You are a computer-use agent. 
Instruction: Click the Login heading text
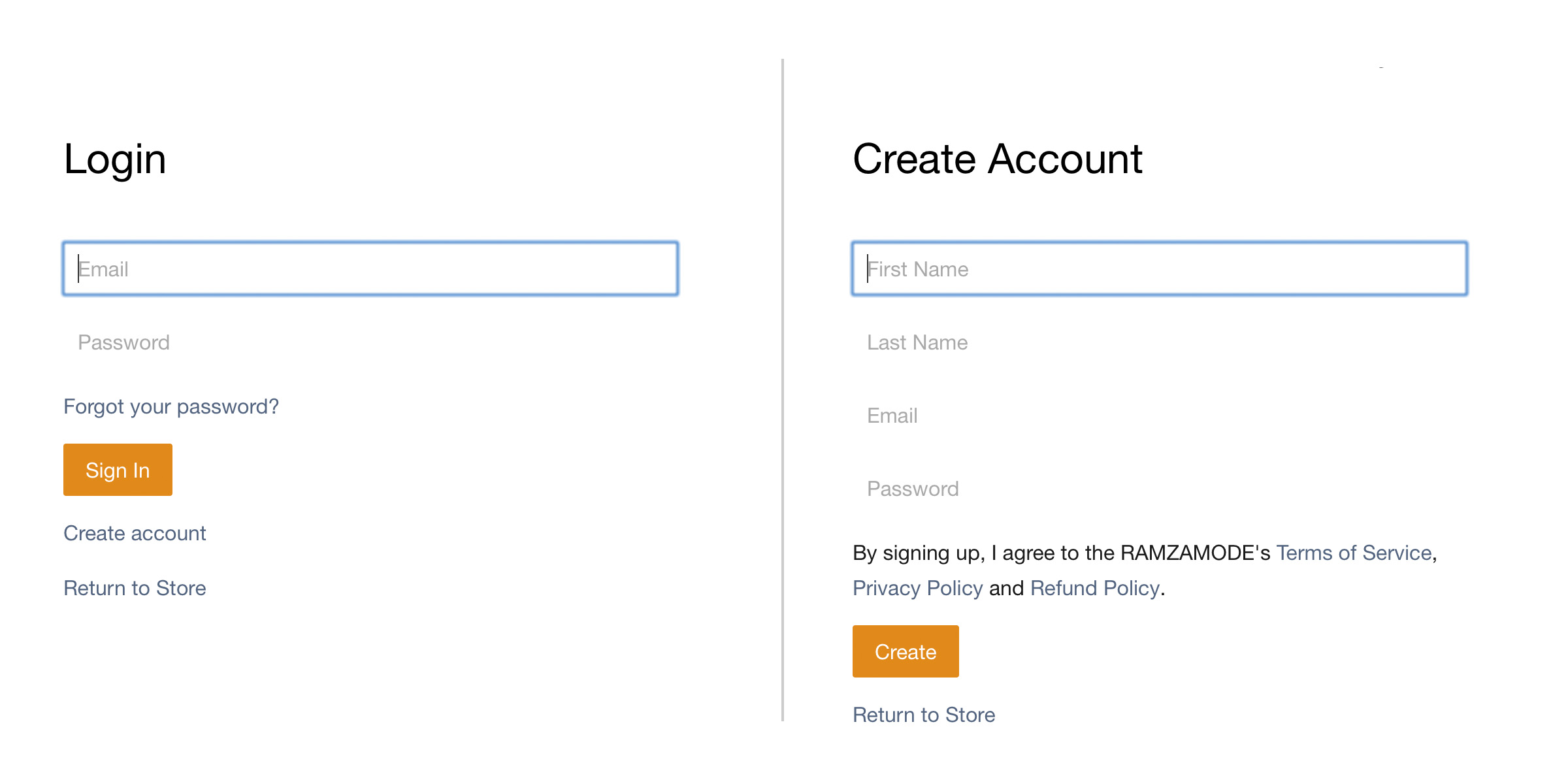(115, 159)
